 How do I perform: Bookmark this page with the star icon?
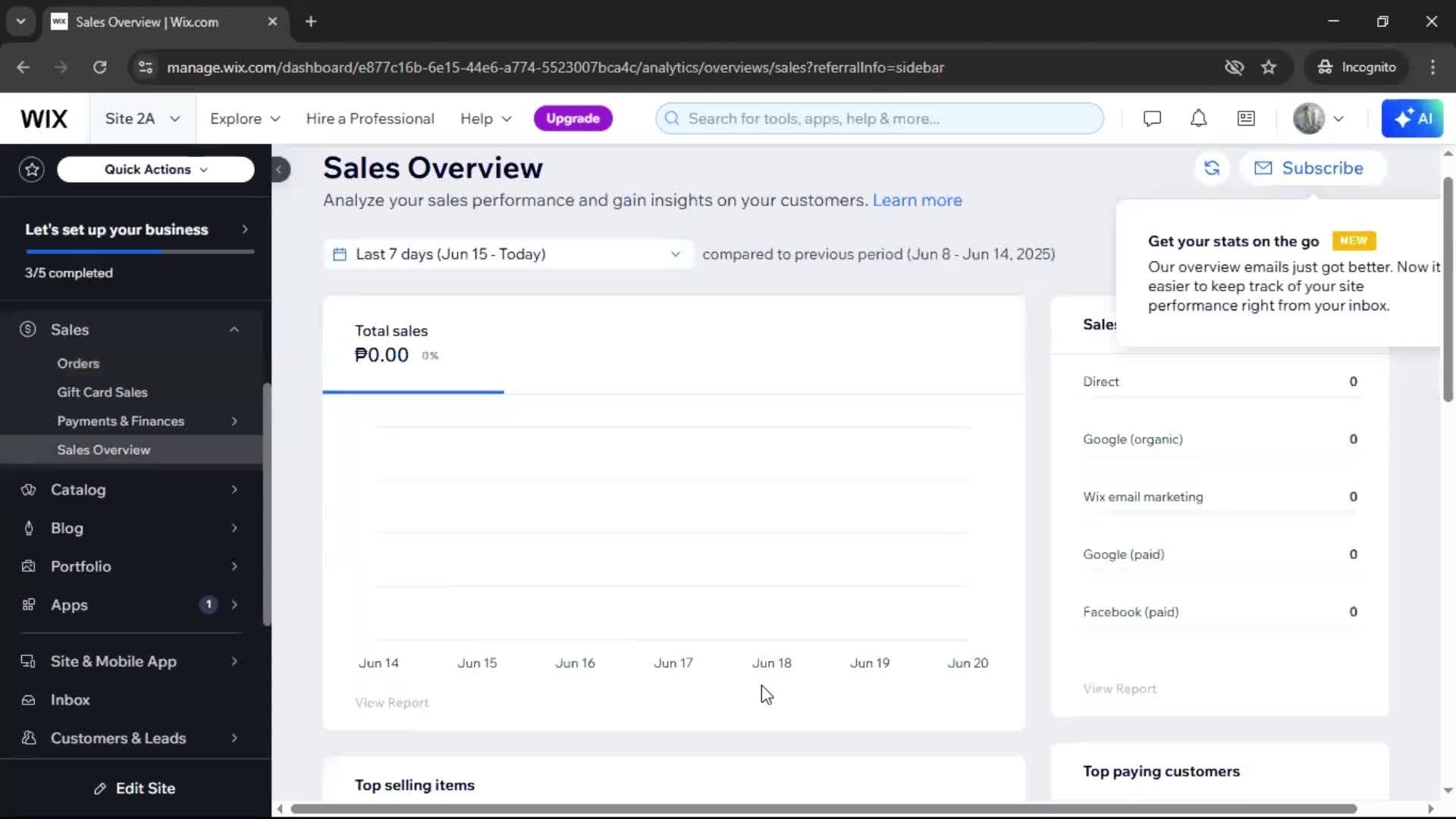pyautogui.click(x=1269, y=67)
